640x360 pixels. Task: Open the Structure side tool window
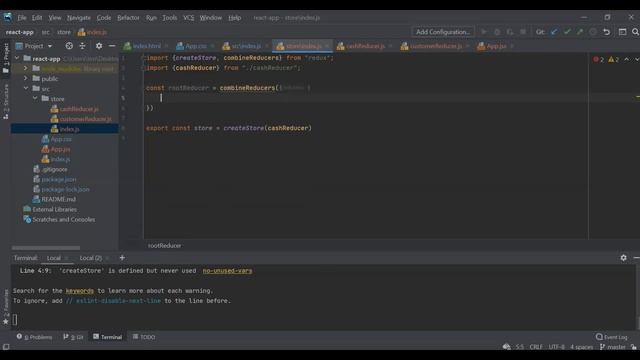pyautogui.click(x=5, y=102)
